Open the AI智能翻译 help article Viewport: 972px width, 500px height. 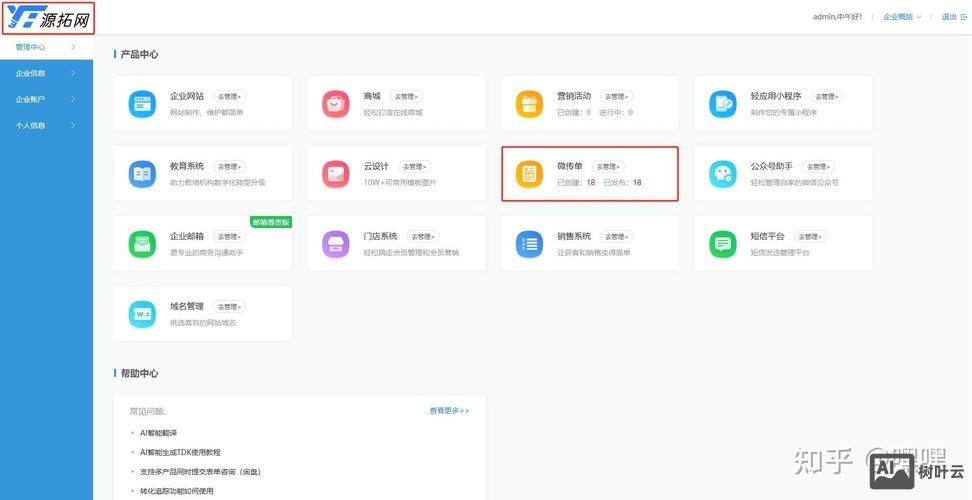159,432
